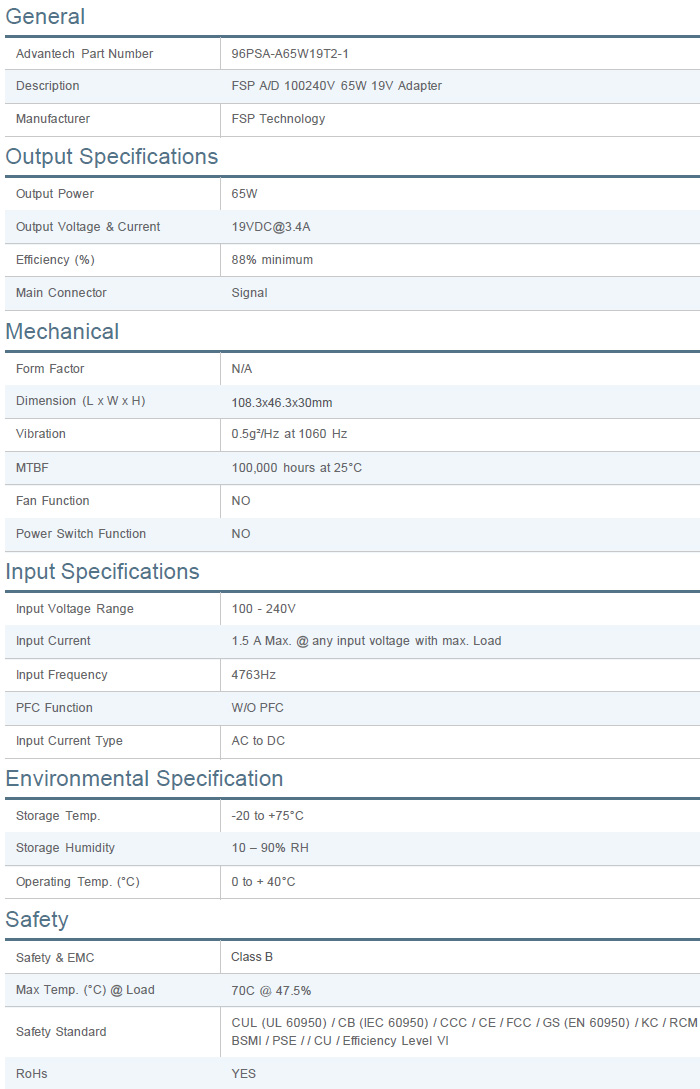Select the 19VDC@3.4A output value
Image resolution: width=700 pixels, height=1089 pixels.
point(271,227)
